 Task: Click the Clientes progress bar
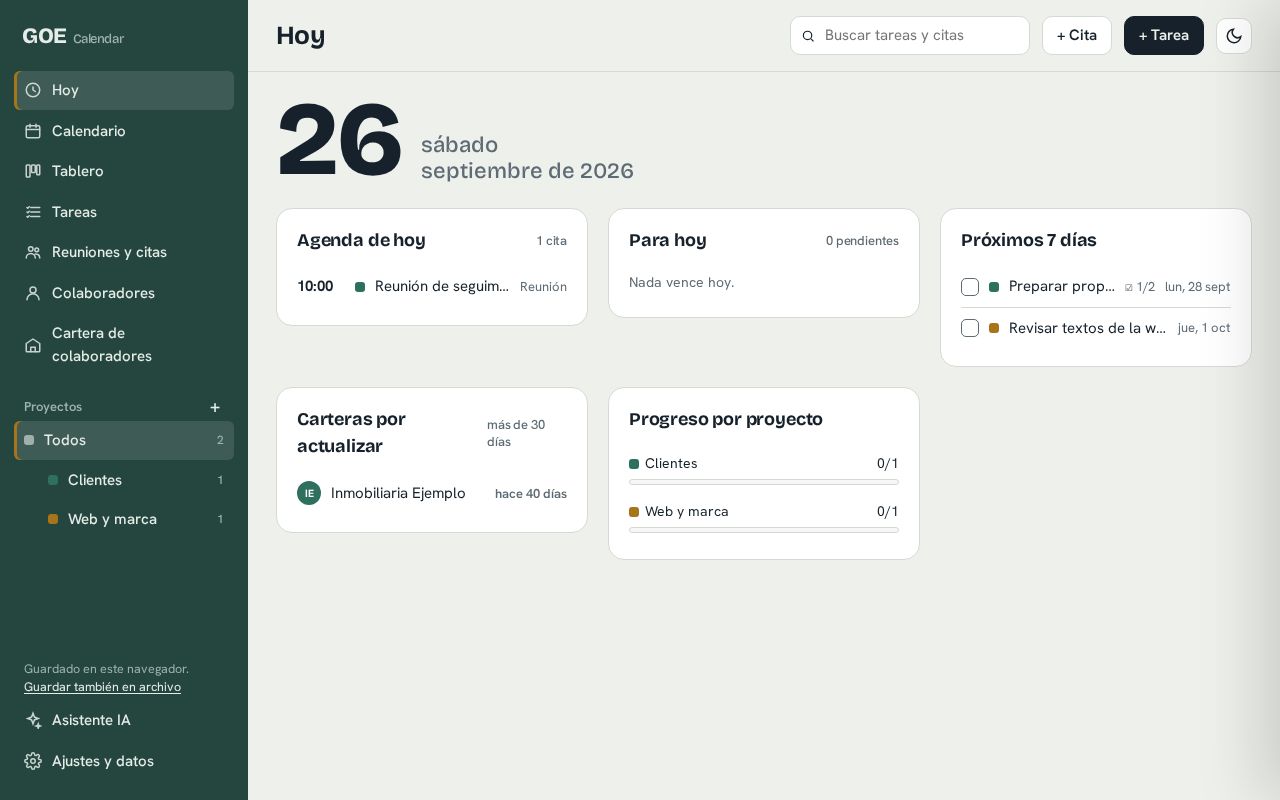point(764,482)
